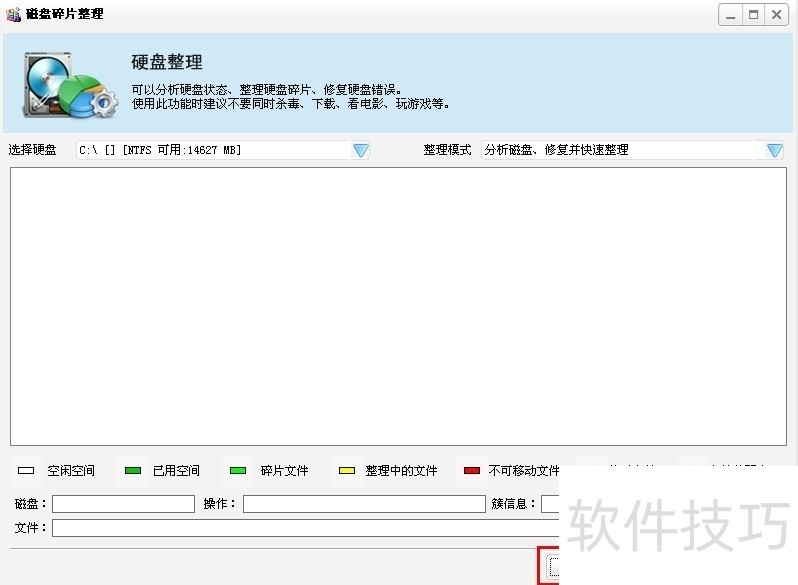Click the dark green 已用空间 swatch

click(133, 470)
